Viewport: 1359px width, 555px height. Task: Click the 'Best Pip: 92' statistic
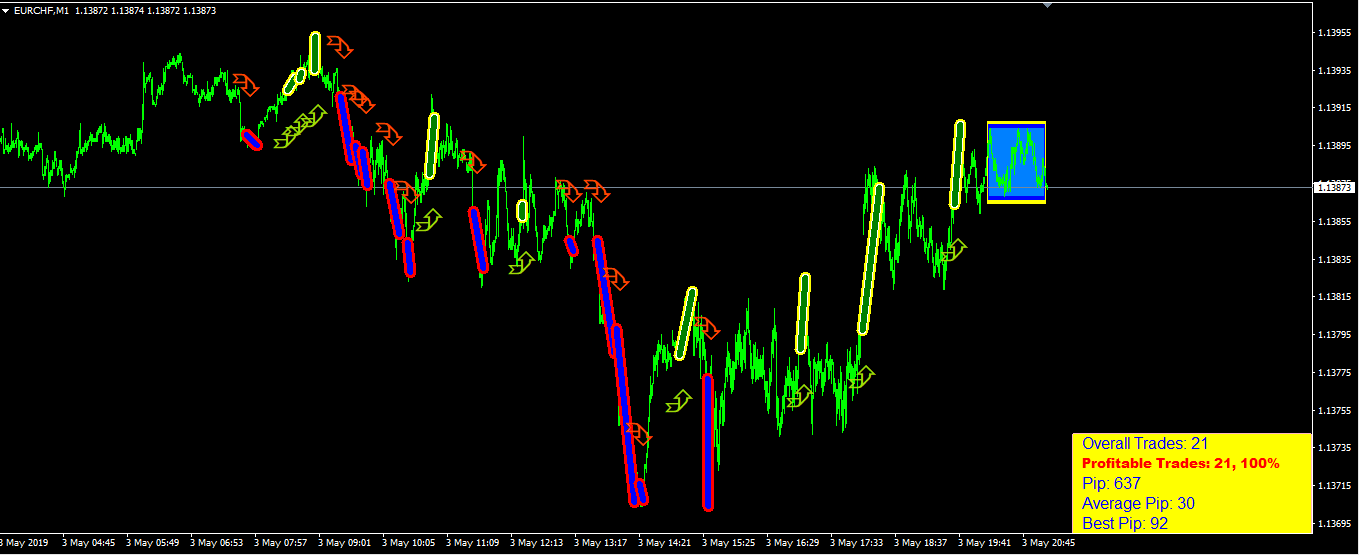[1125, 523]
